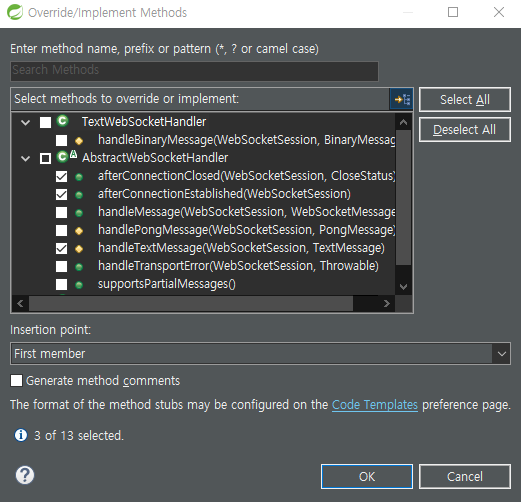Click green dot icon of afterConnectionClosed
Viewport: 521px width, 502px height.
(79, 177)
